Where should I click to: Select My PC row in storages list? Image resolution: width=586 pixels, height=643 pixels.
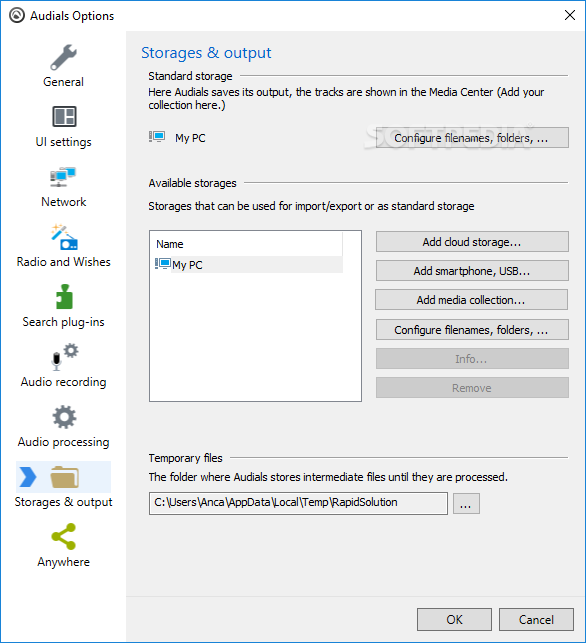(248, 264)
